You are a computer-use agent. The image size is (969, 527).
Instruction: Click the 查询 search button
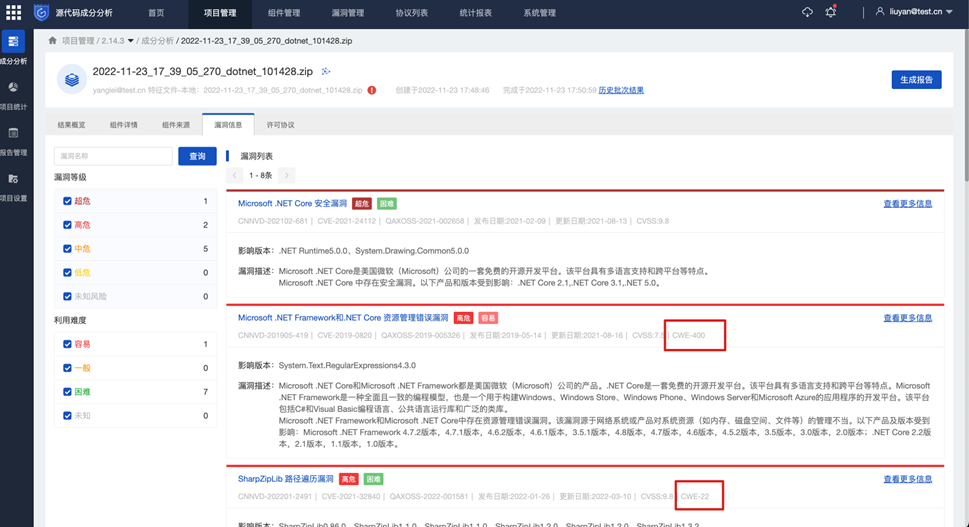coord(197,156)
